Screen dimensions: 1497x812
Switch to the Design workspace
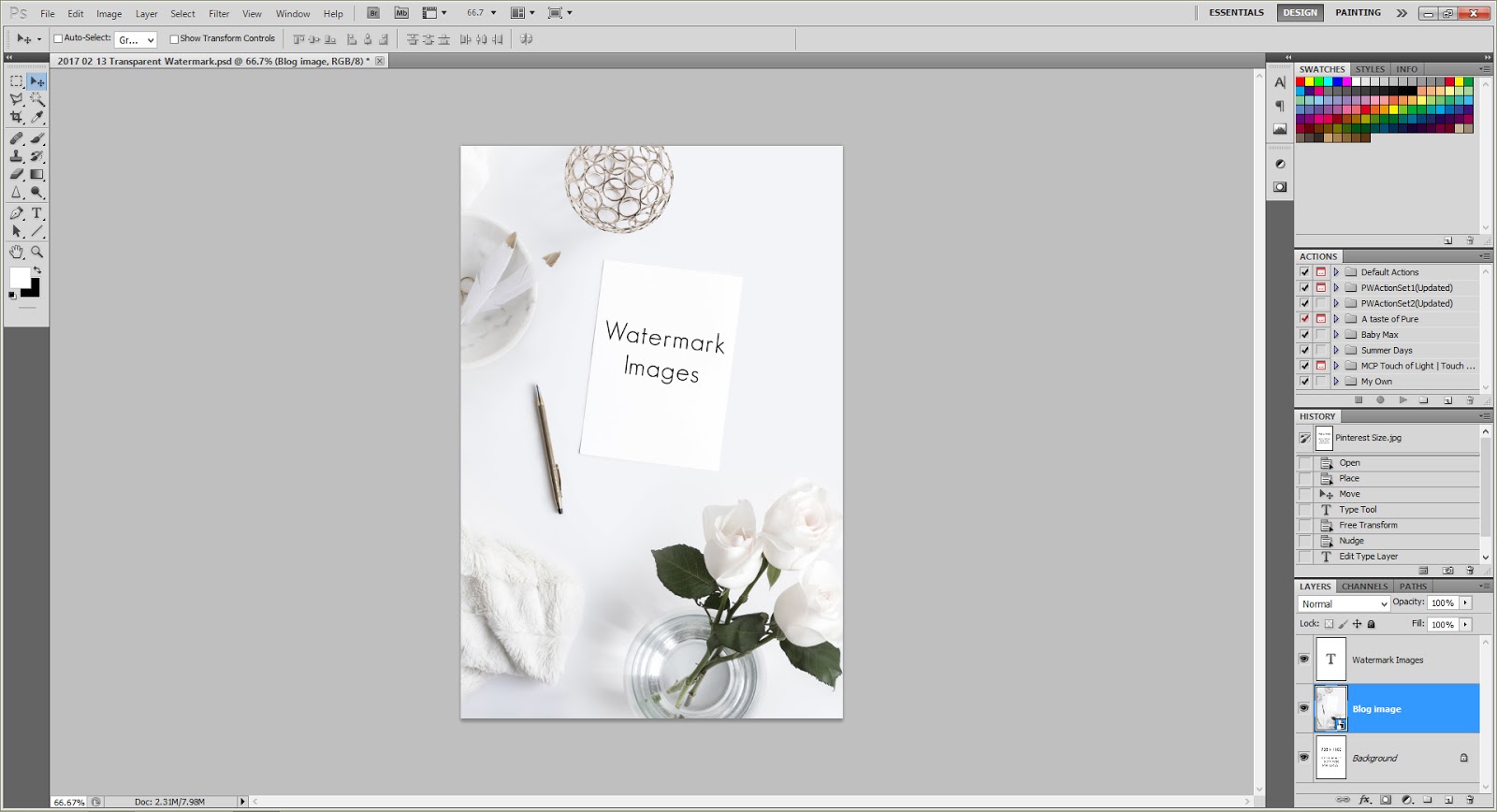point(1300,13)
